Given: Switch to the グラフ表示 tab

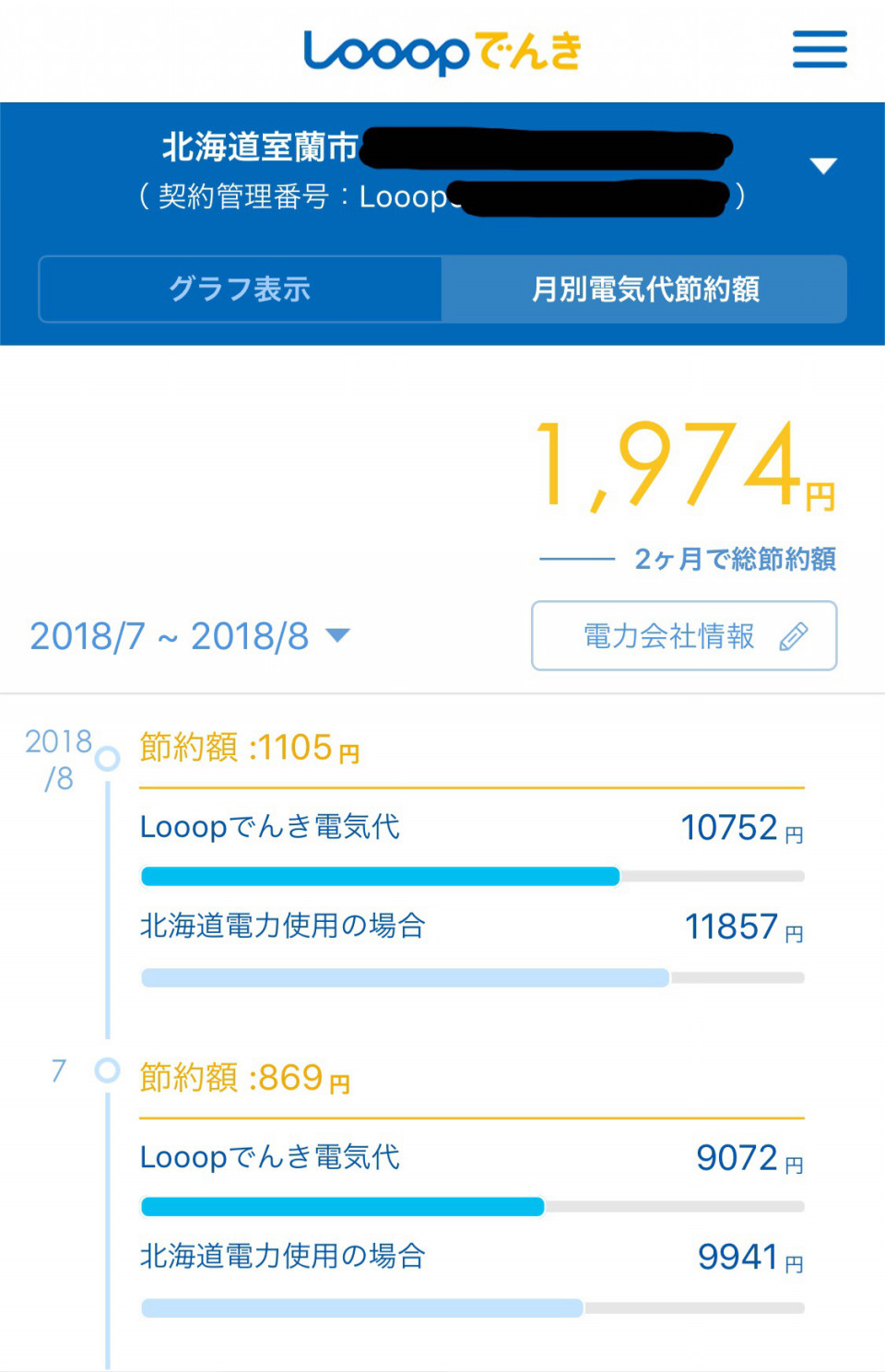Looking at the screenshot, I should tap(240, 290).
